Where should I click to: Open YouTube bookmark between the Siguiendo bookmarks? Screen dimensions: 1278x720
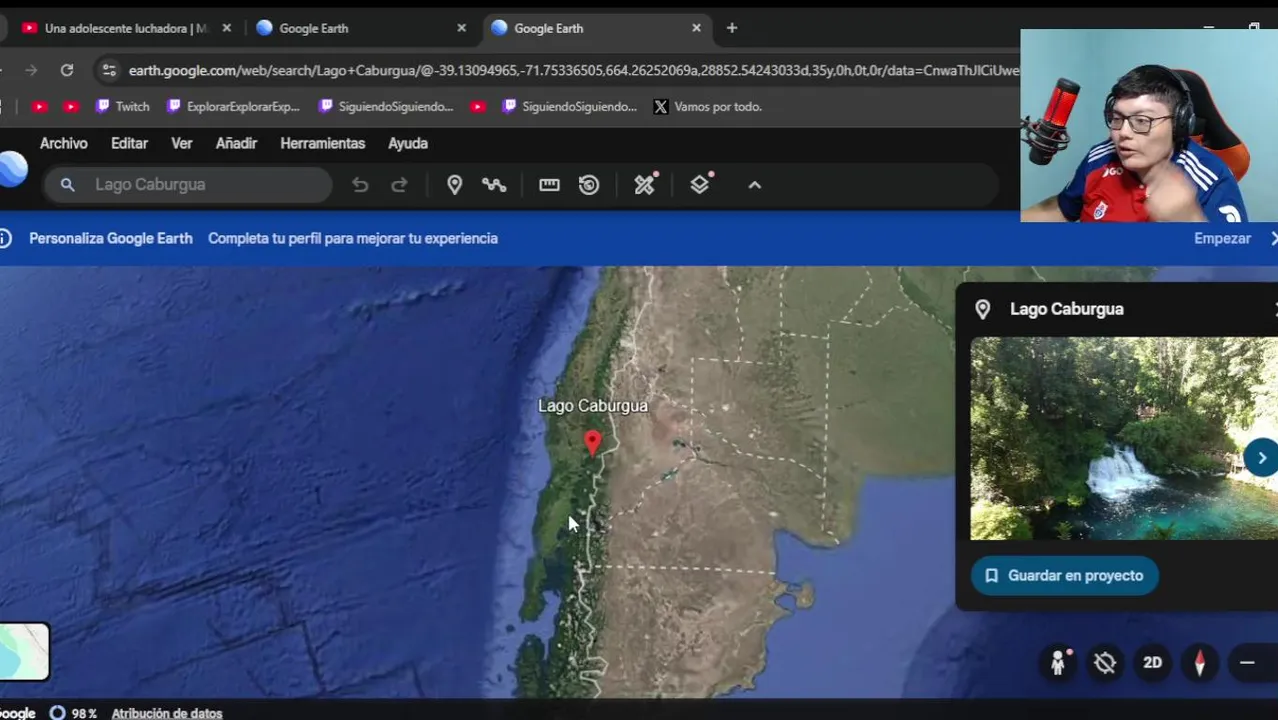pyautogui.click(x=478, y=106)
